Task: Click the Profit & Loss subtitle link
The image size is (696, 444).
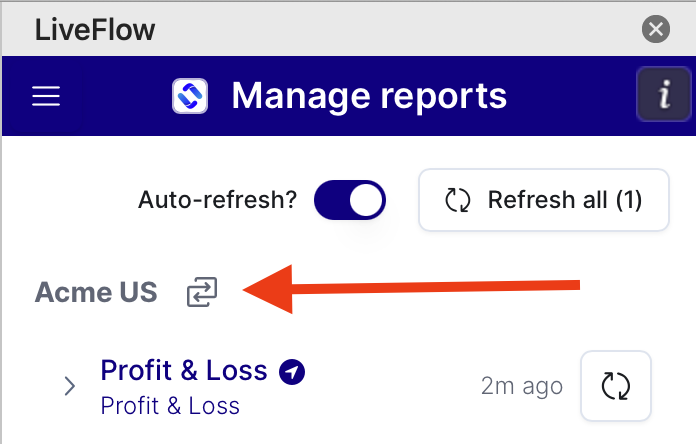Action: pyautogui.click(x=170, y=406)
